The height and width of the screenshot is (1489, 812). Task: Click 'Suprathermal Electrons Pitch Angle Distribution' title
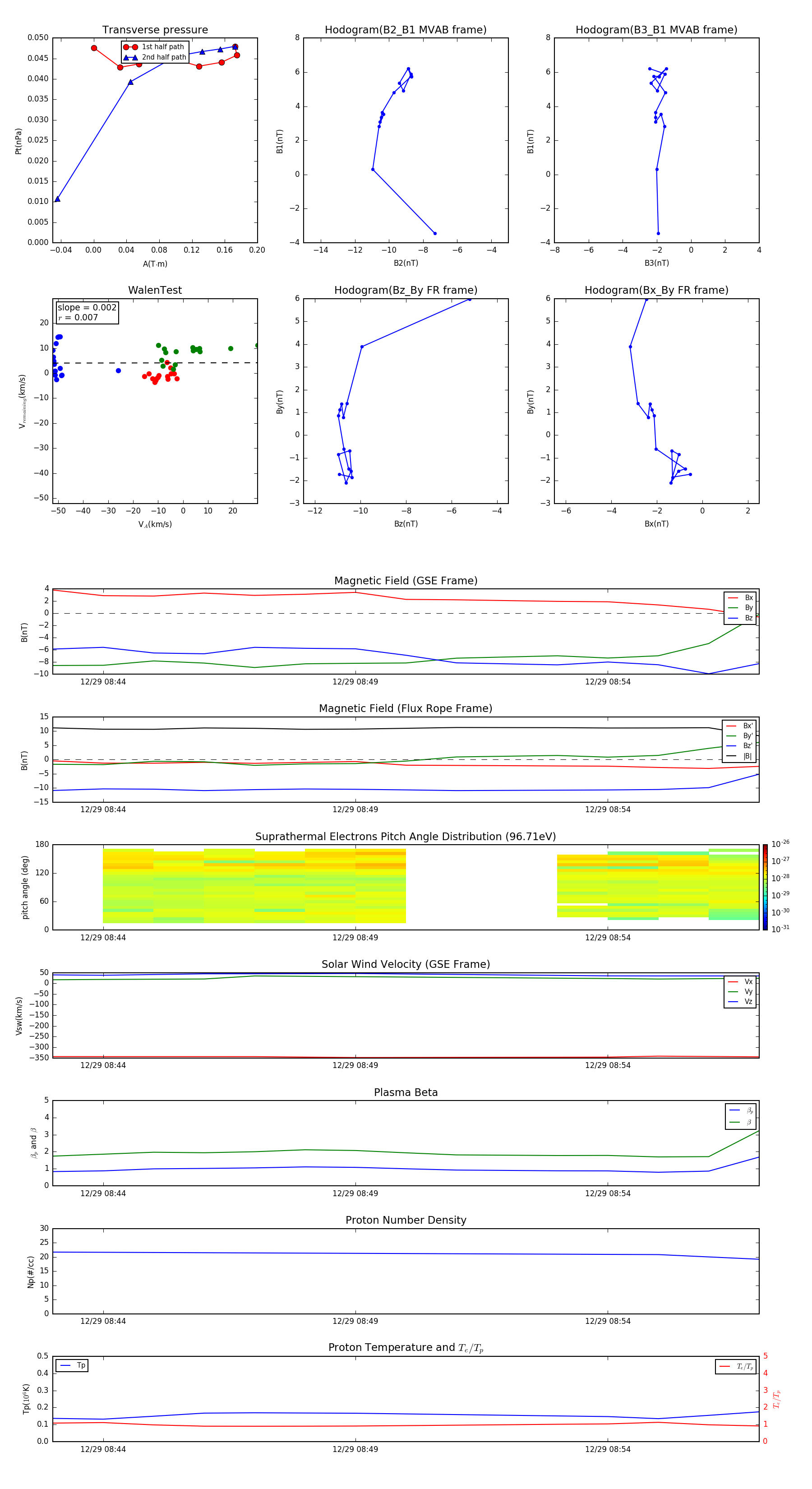[406, 837]
